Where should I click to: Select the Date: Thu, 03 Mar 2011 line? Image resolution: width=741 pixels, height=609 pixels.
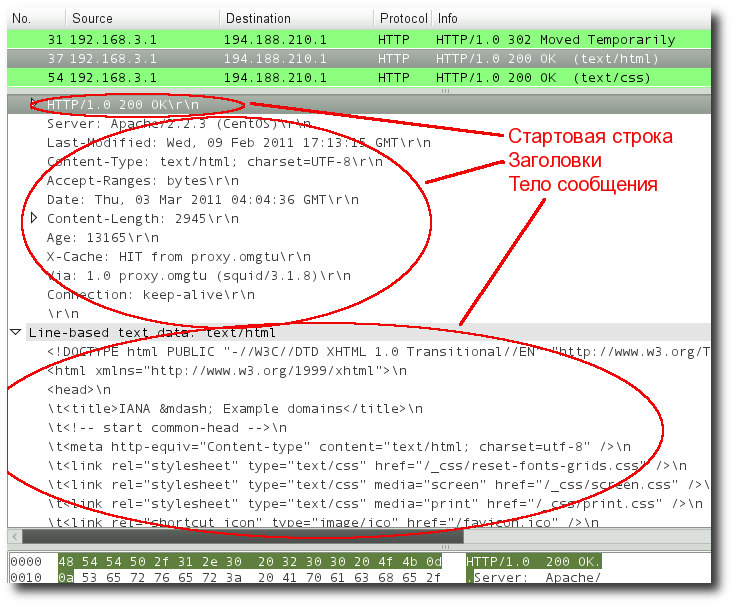(203, 199)
